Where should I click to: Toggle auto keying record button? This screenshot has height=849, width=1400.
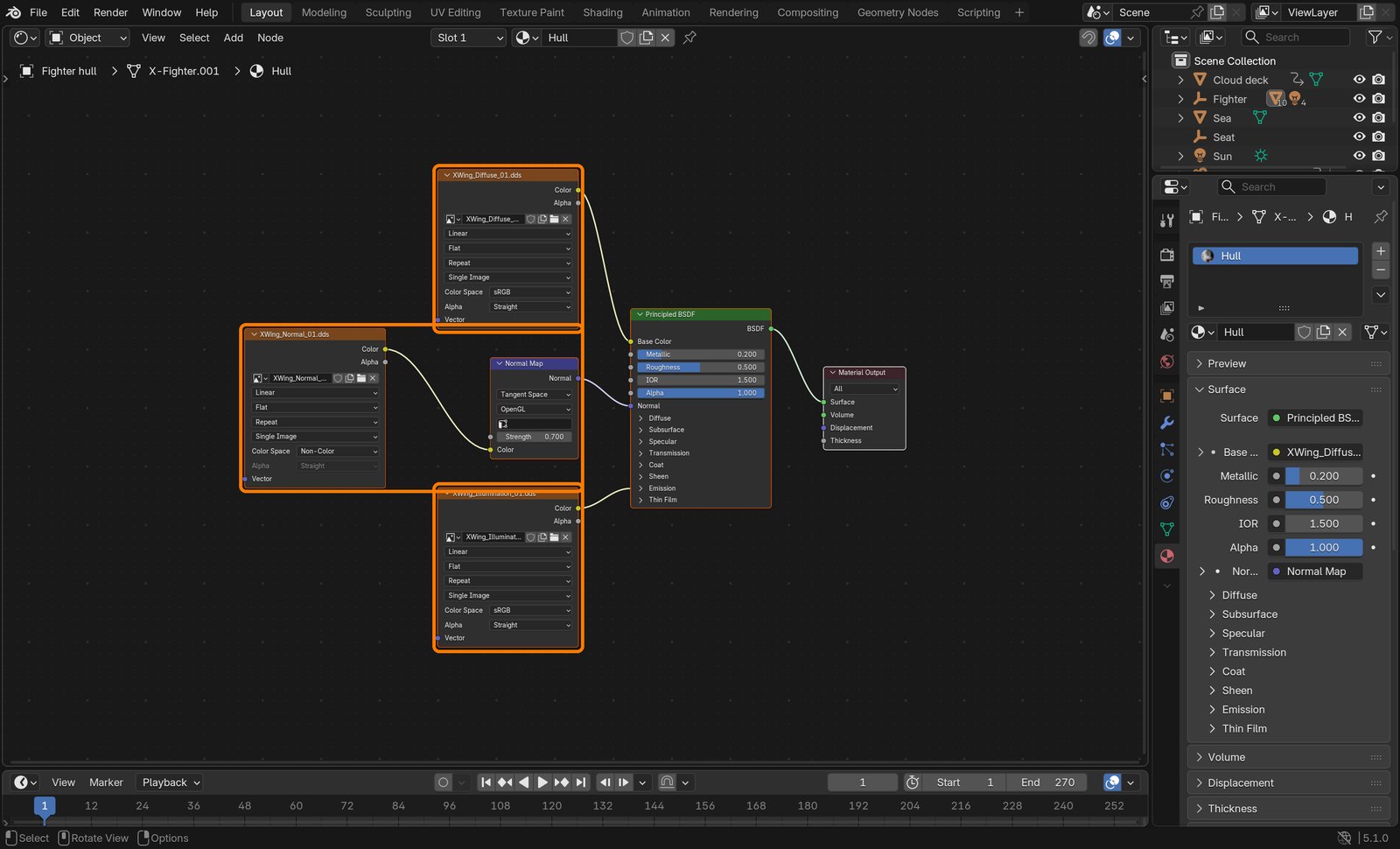tap(444, 782)
